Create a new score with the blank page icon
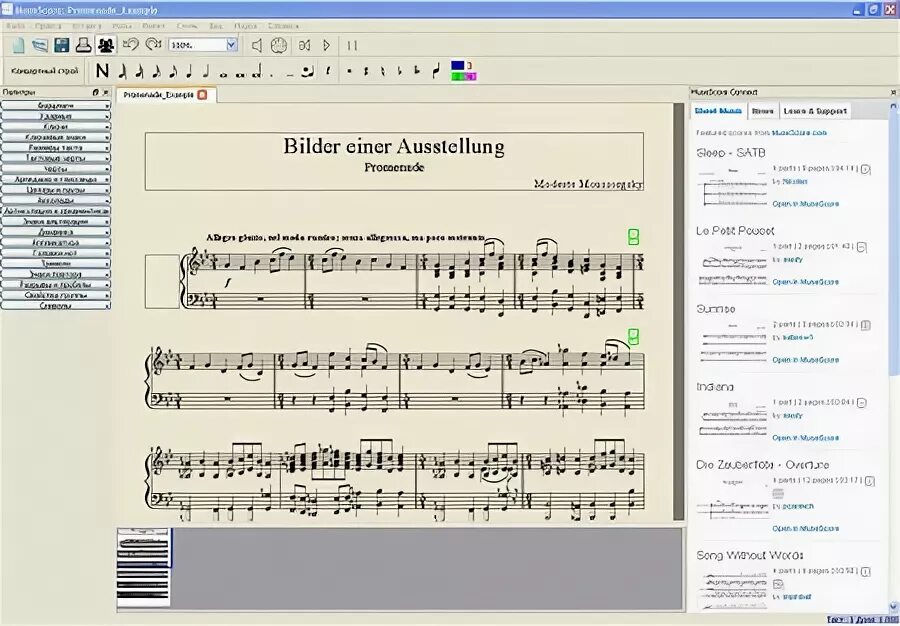This screenshot has width=900, height=626. pyautogui.click(x=18, y=45)
